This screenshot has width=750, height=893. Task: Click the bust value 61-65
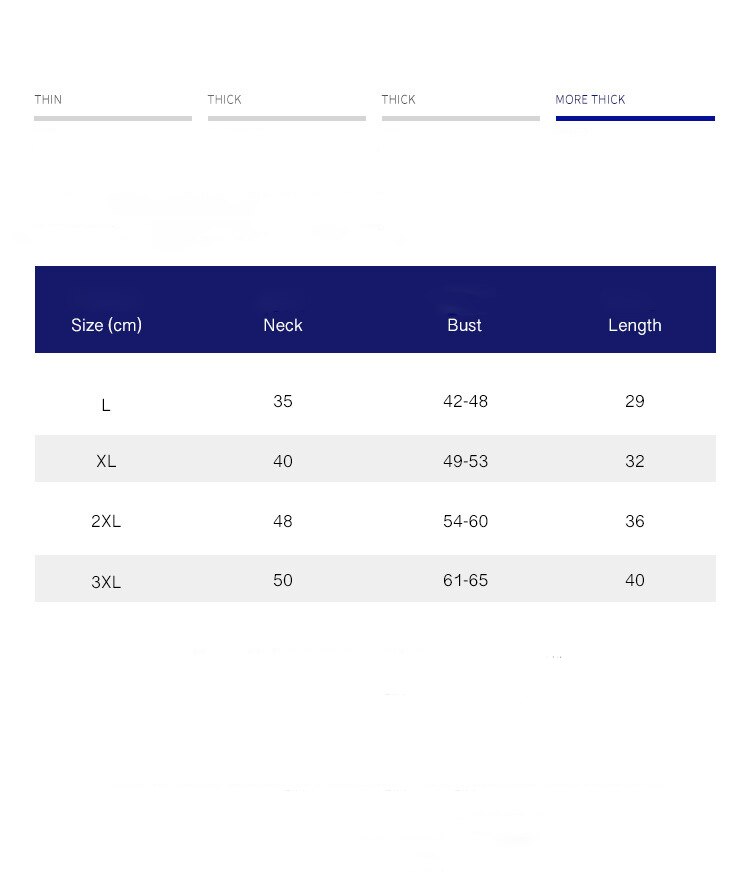[465, 580]
